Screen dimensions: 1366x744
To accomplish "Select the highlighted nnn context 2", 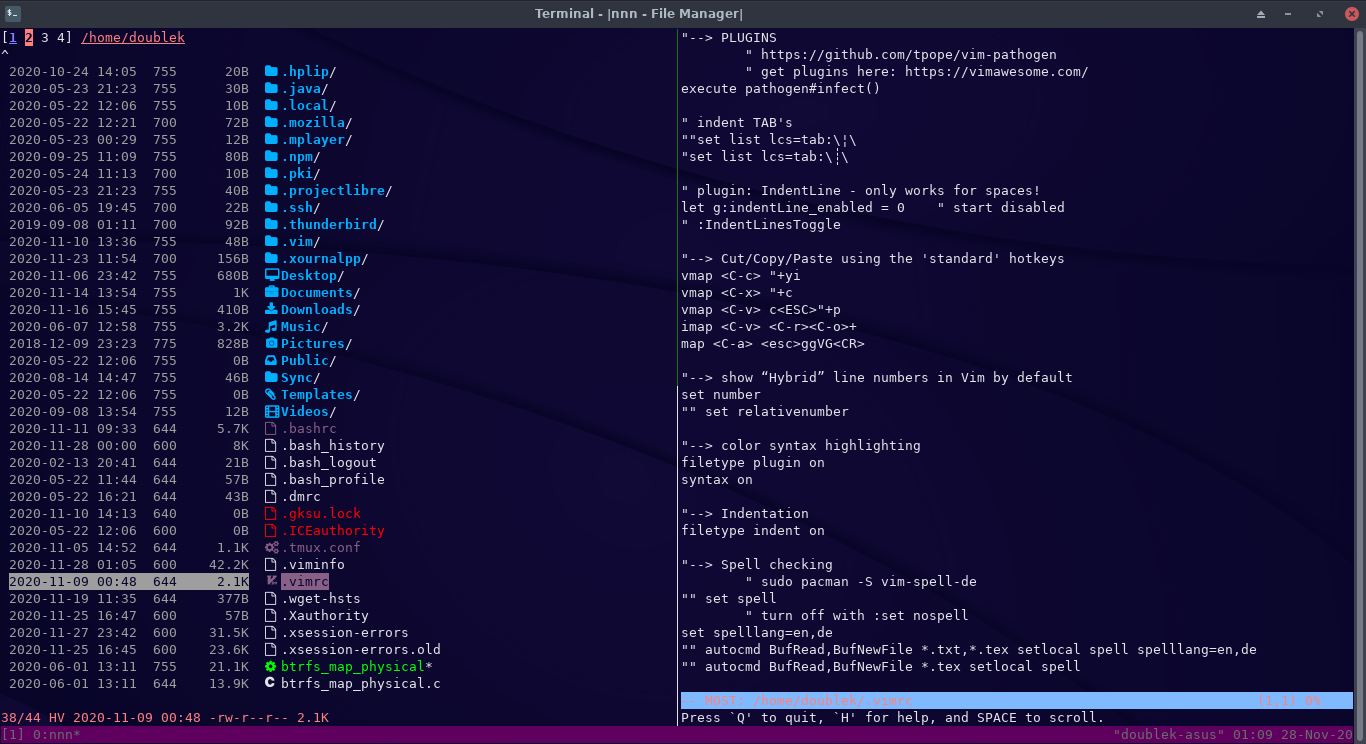I will (x=29, y=38).
